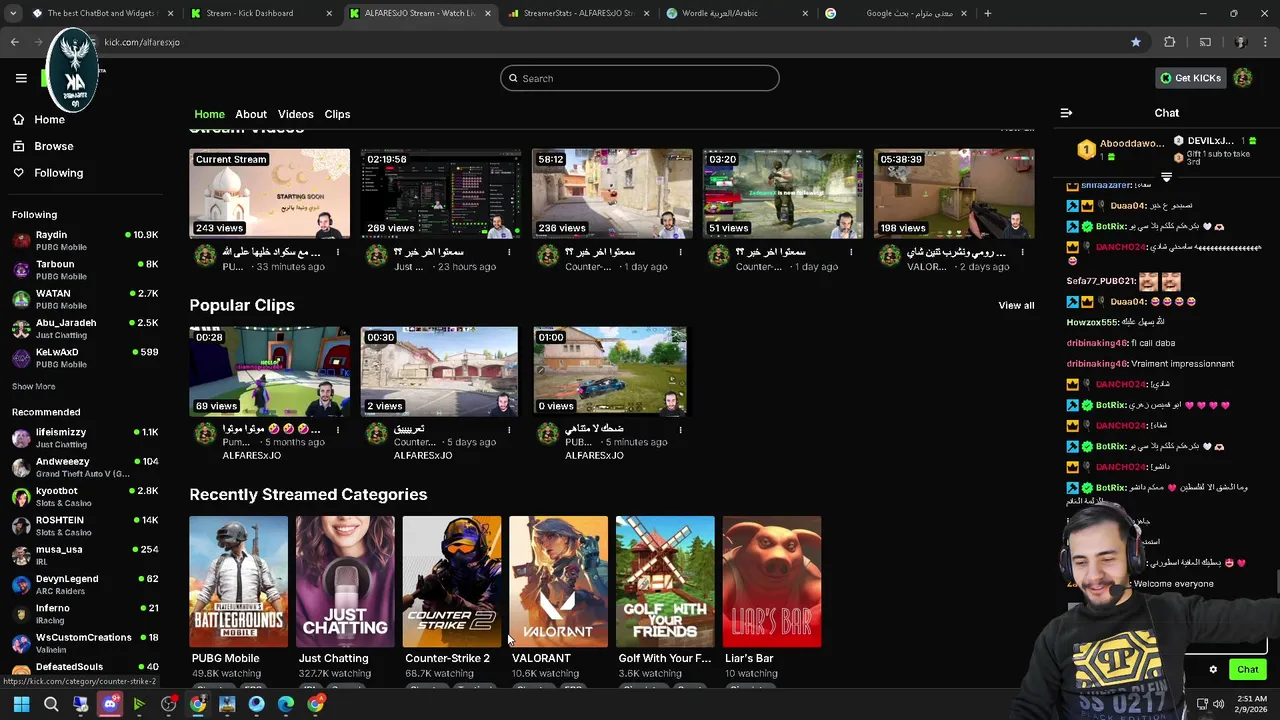Open the Current Stream thumbnail
1280x720 pixels.
pyautogui.click(x=270, y=194)
